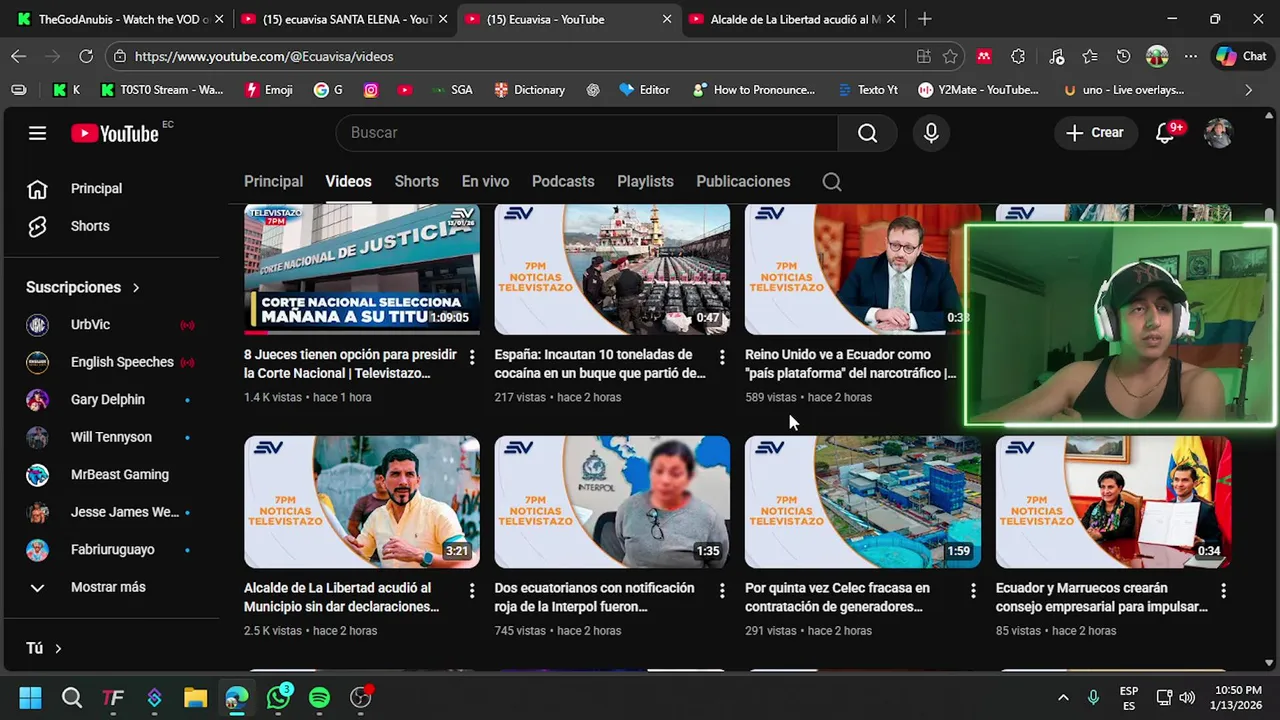Image resolution: width=1280 pixels, height=720 pixels.
Task: Open options for Celec generadores video
Action: [x=973, y=591]
